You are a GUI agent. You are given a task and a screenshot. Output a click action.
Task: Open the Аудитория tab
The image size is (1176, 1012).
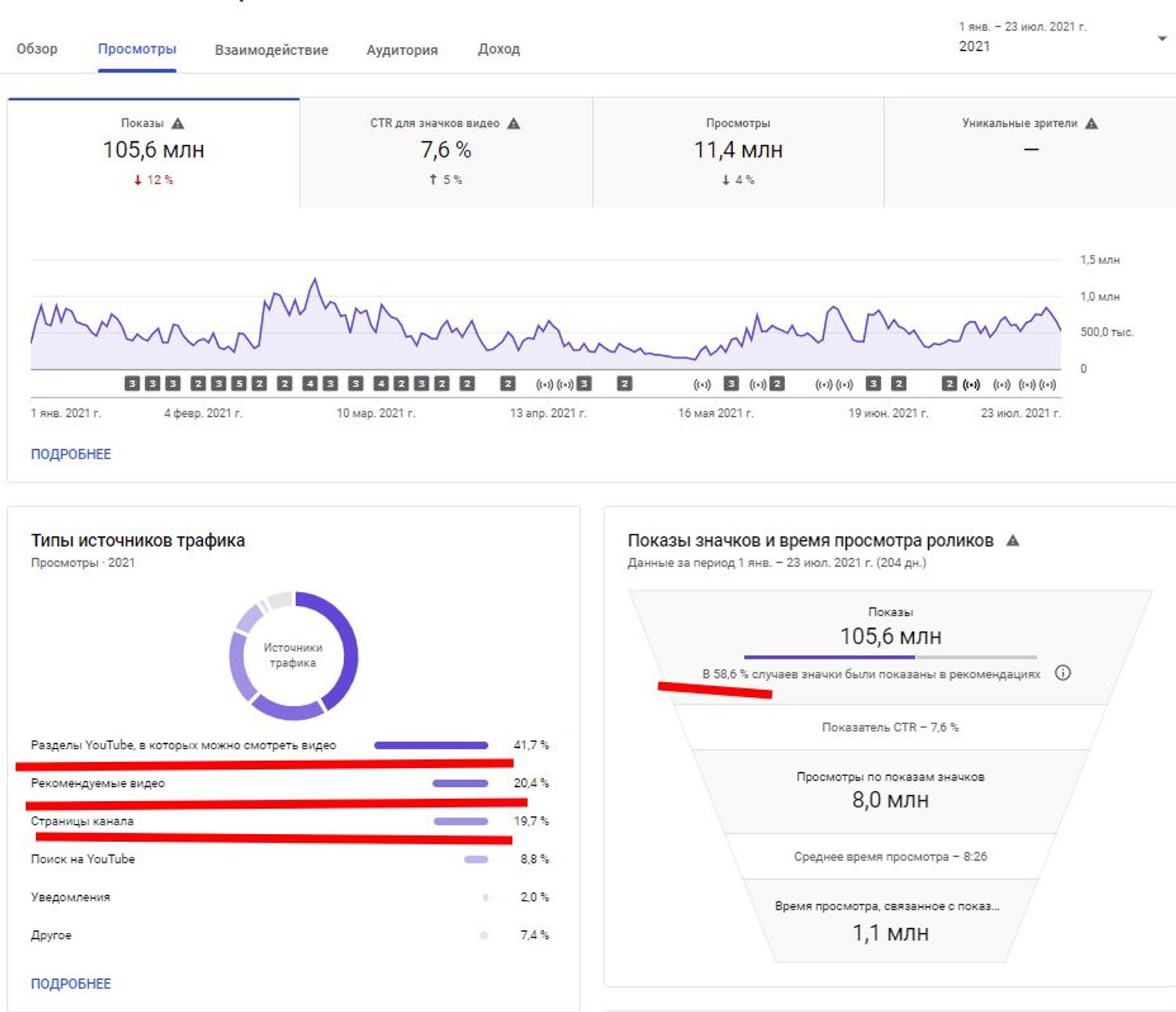point(402,49)
